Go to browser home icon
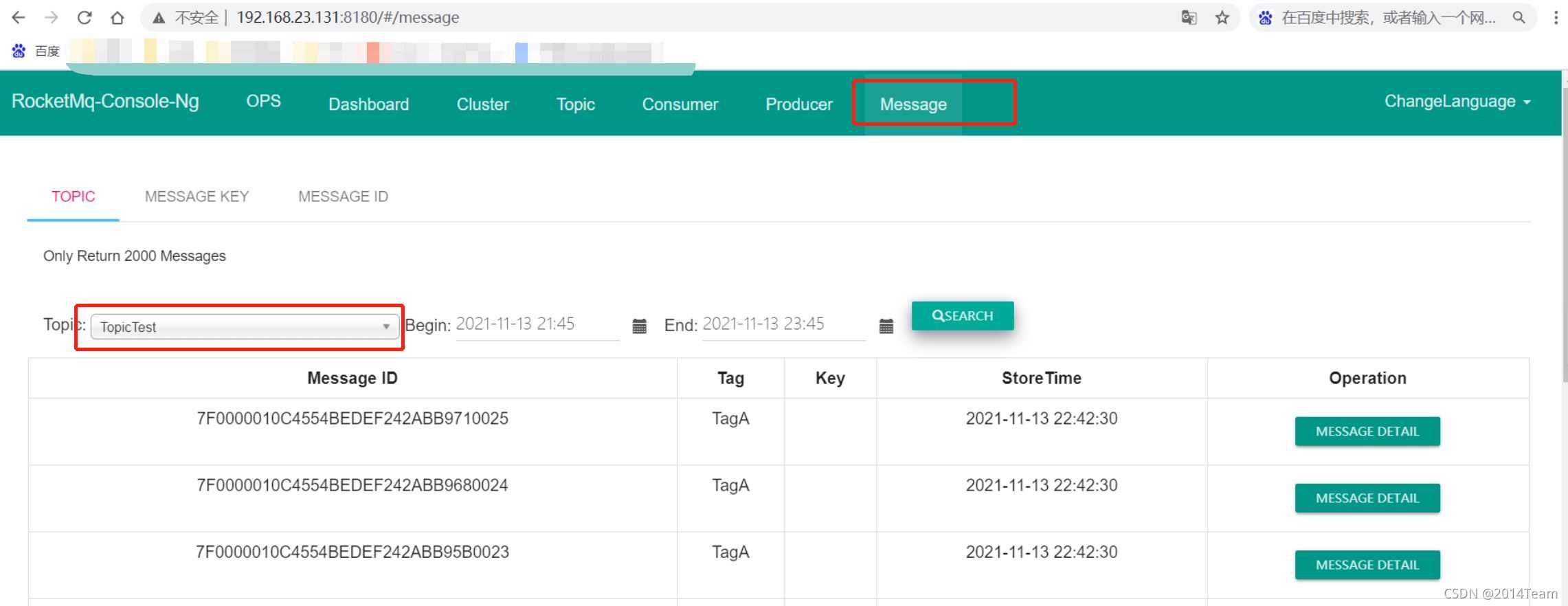This screenshot has height=606, width=1568. (117, 18)
